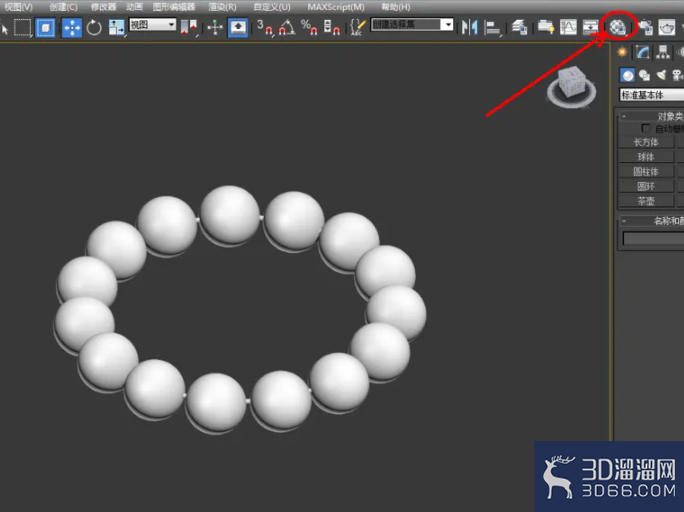The height and width of the screenshot is (512, 684).
Task: Enable the 自动栅格 checkbox
Action: (x=646, y=128)
